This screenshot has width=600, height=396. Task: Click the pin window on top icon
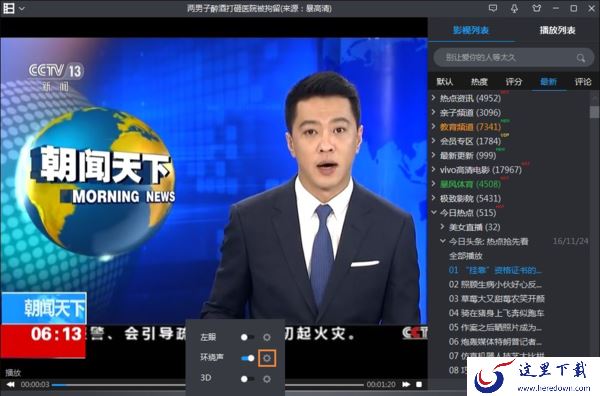pyautogui.click(x=515, y=8)
